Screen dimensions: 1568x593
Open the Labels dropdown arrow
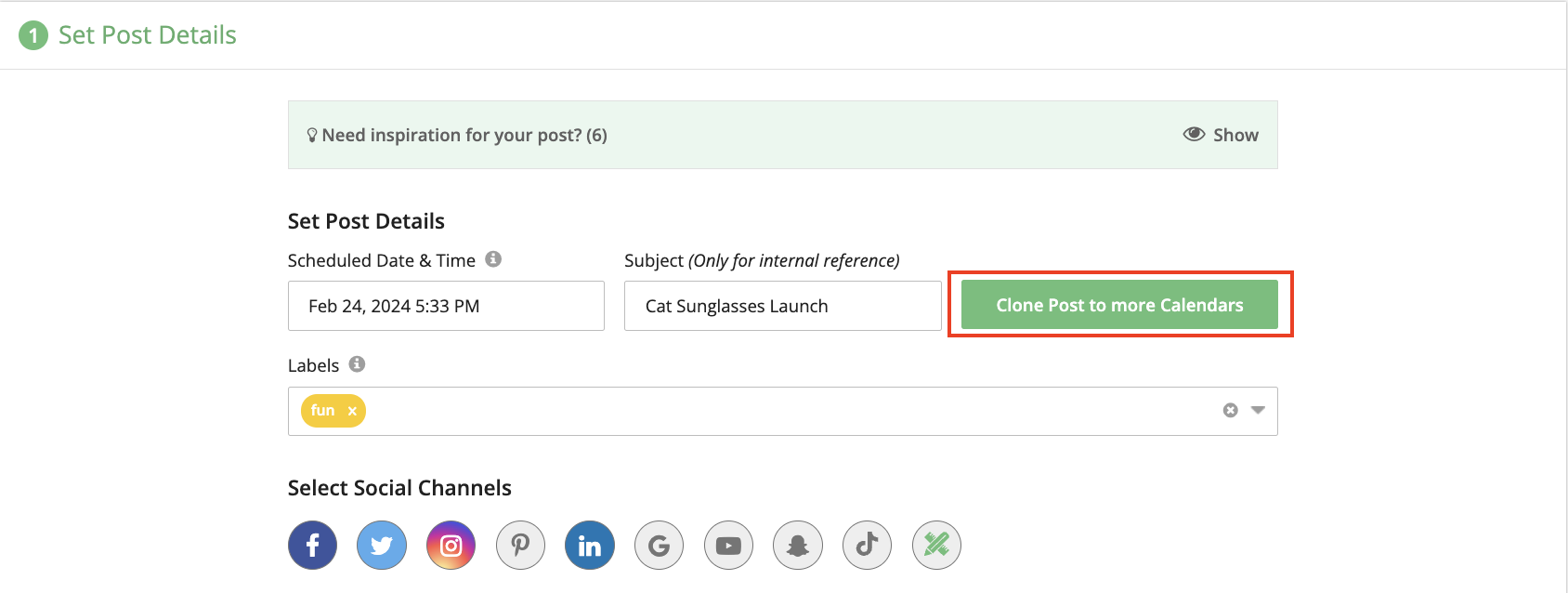pyautogui.click(x=1258, y=410)
